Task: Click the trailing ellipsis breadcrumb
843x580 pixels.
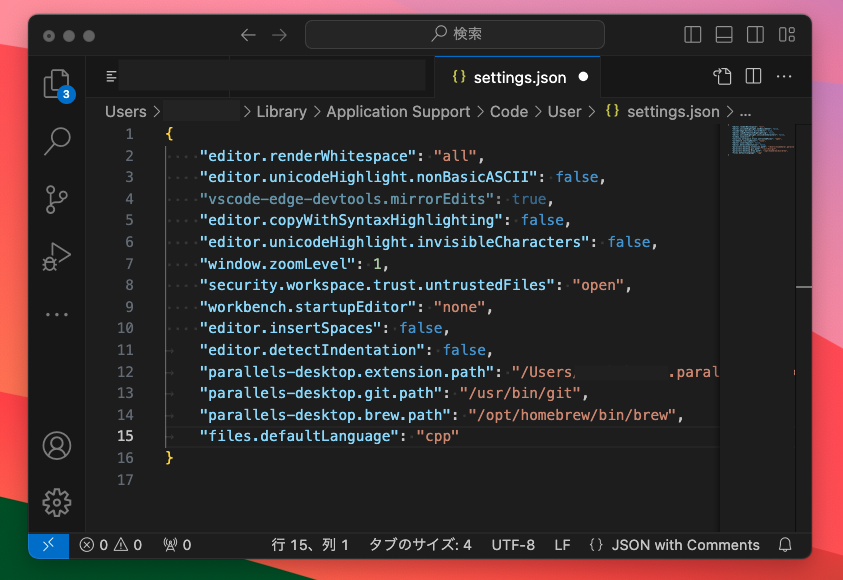Action: pyautogui.click(x=745, y=112)
